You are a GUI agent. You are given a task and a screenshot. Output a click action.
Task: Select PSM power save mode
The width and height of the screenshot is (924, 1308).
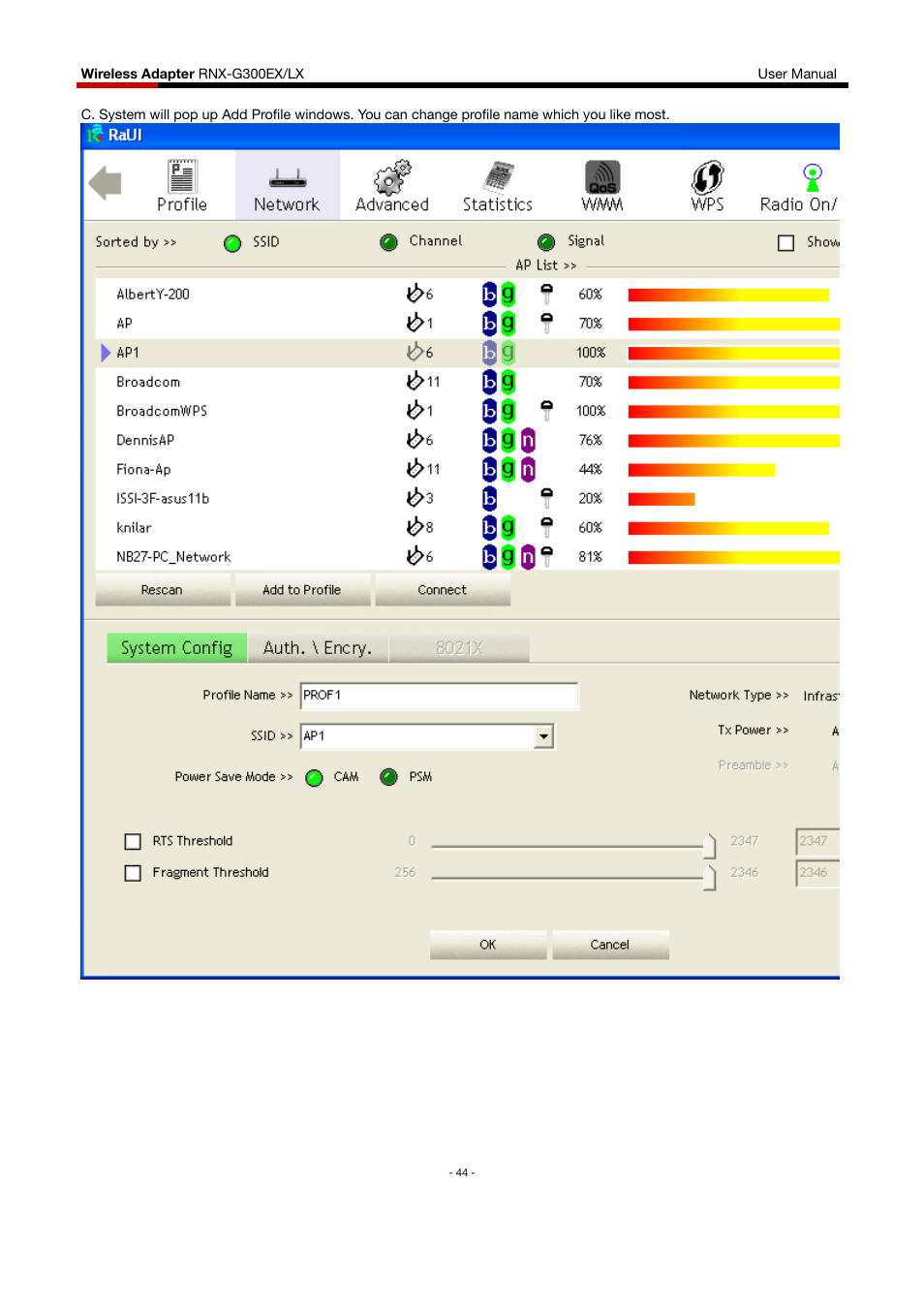click(389, 777)
